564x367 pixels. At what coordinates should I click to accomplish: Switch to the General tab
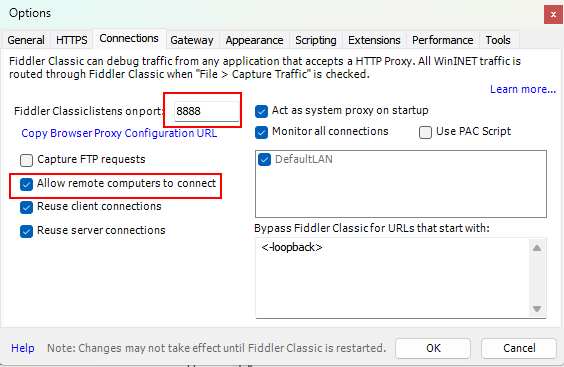tap(26, 40)
